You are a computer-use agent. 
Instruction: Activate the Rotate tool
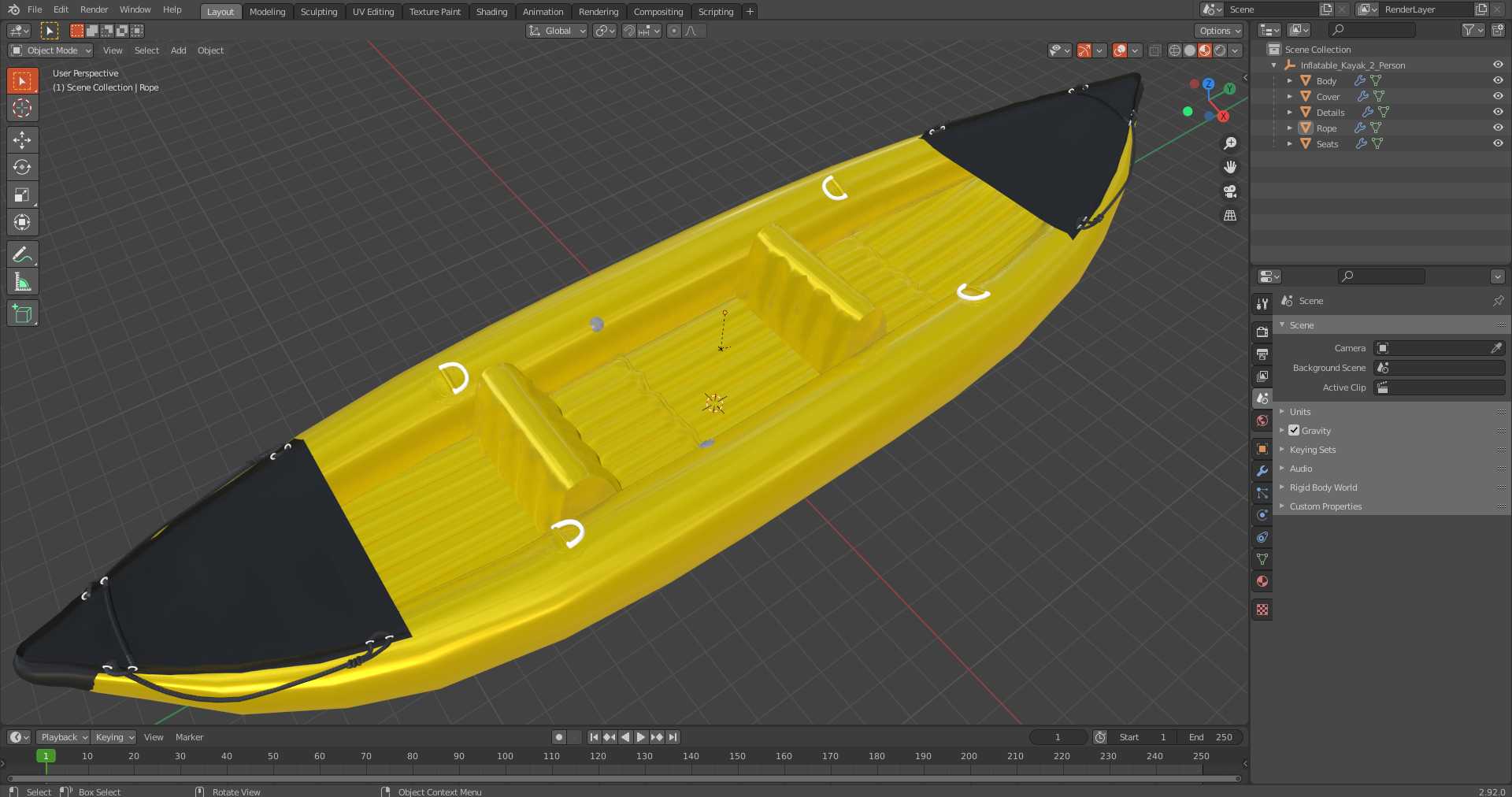pos(22,167)
